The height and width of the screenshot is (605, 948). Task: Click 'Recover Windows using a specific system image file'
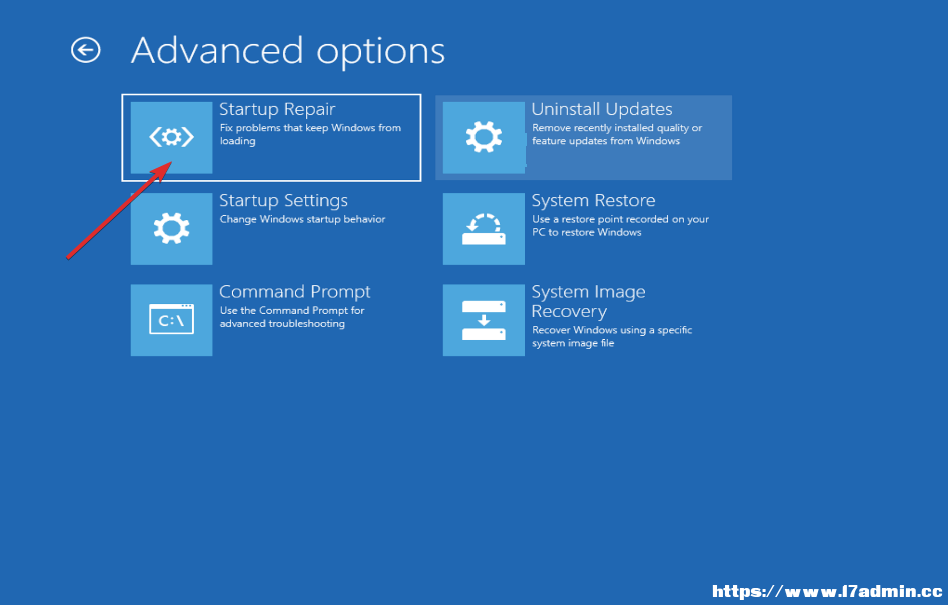tap(612, 337)
